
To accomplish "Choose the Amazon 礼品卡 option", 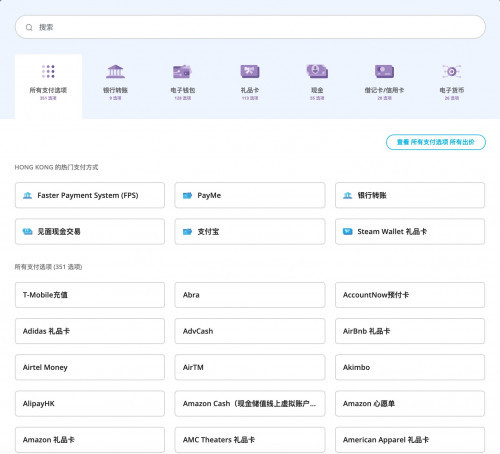I will (x=90, y=440).
